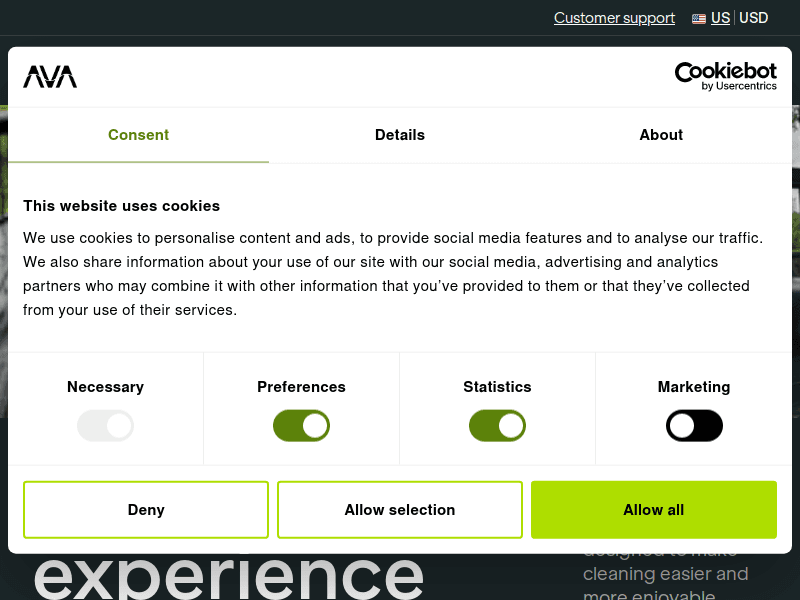This screenshot has width=800, height=600.
Task: Open the US country selector
Action: (720, 18)
